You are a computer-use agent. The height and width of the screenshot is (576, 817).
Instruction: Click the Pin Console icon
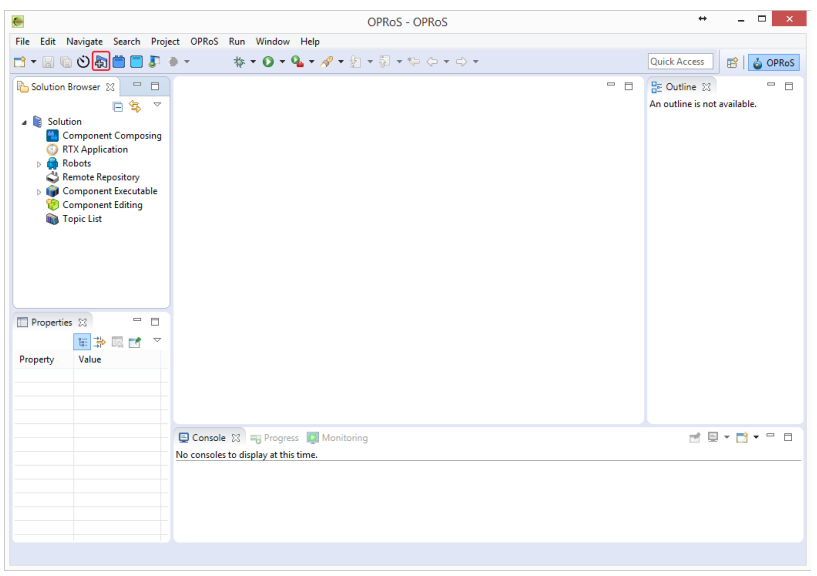click(x=695, y=438)
